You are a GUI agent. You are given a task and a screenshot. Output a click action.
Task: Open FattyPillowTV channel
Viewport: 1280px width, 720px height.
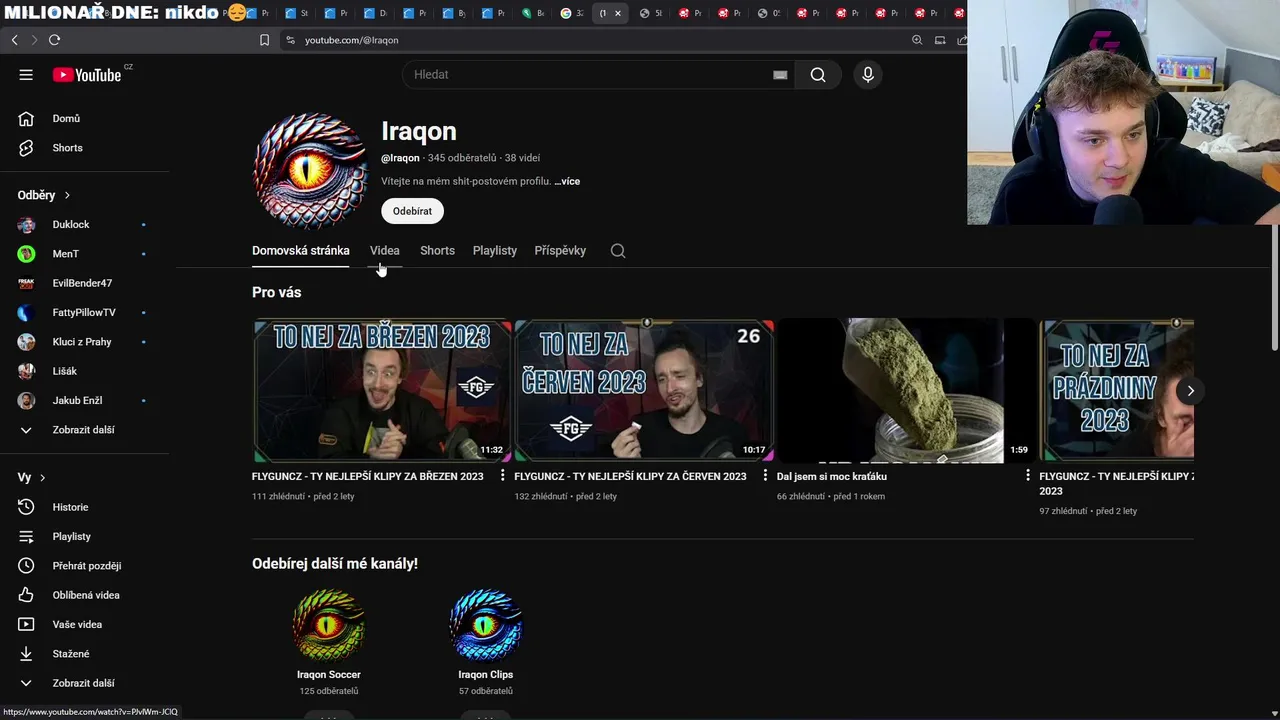[x=84, y=312]
